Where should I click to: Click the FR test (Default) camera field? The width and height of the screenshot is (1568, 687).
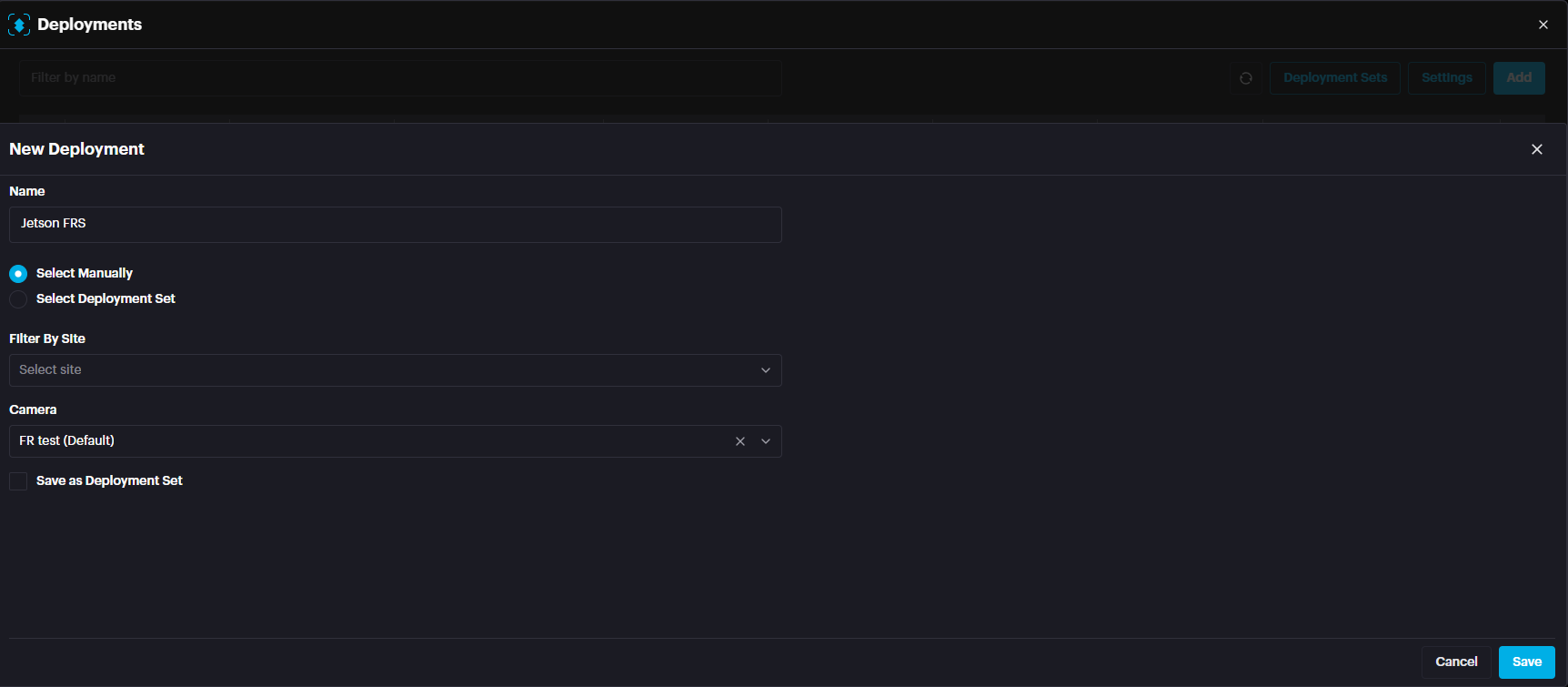tap(364, 441)
